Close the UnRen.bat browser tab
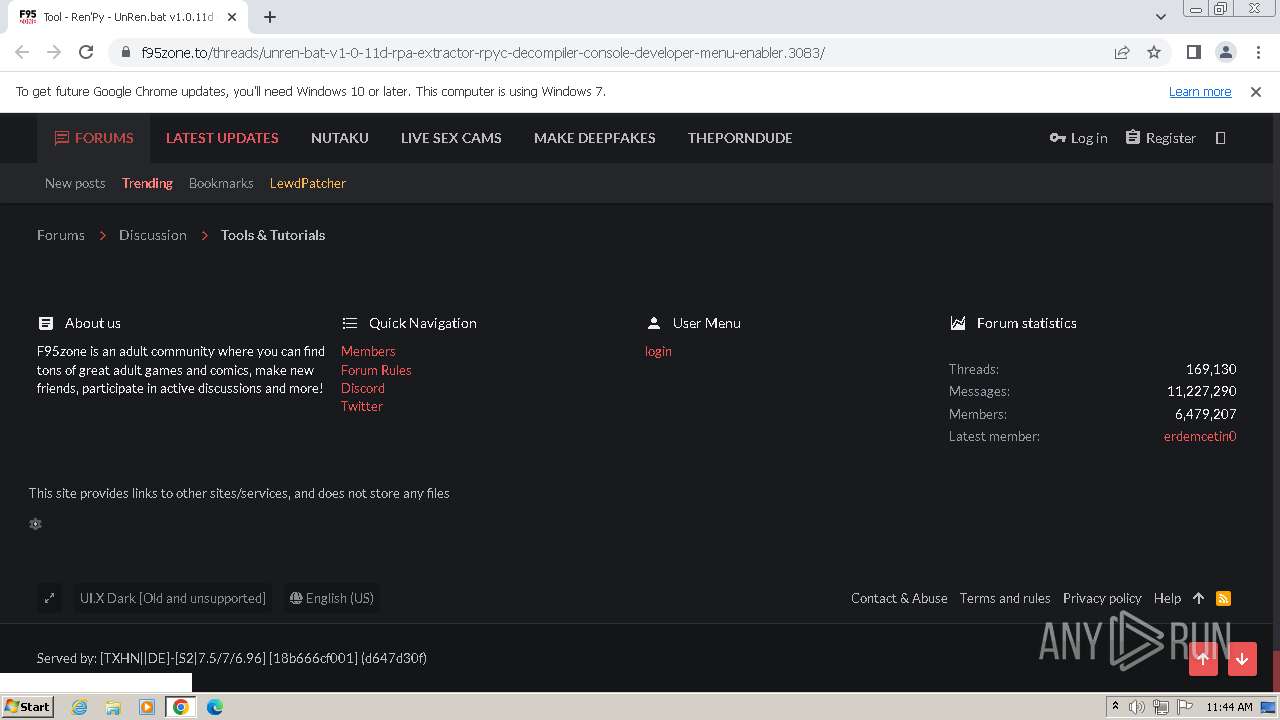Viewport: 1280px width, 720px height. (232, 17)
